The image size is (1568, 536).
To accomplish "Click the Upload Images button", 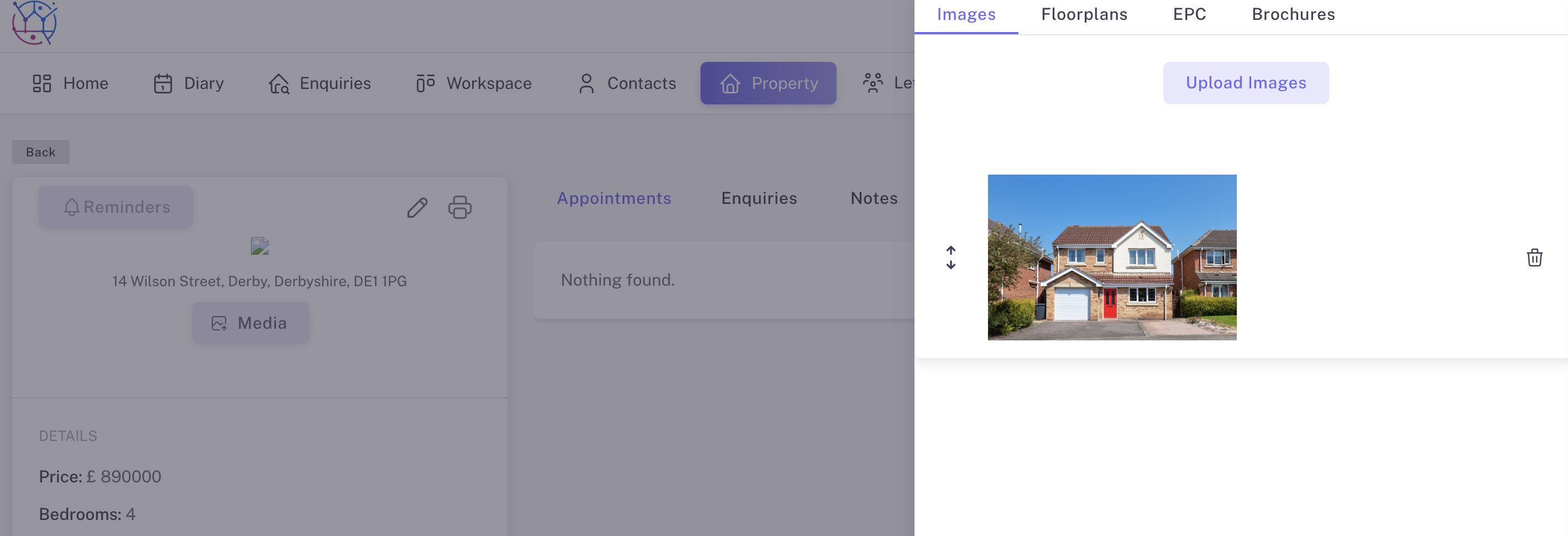I will tap(1246, 83).
